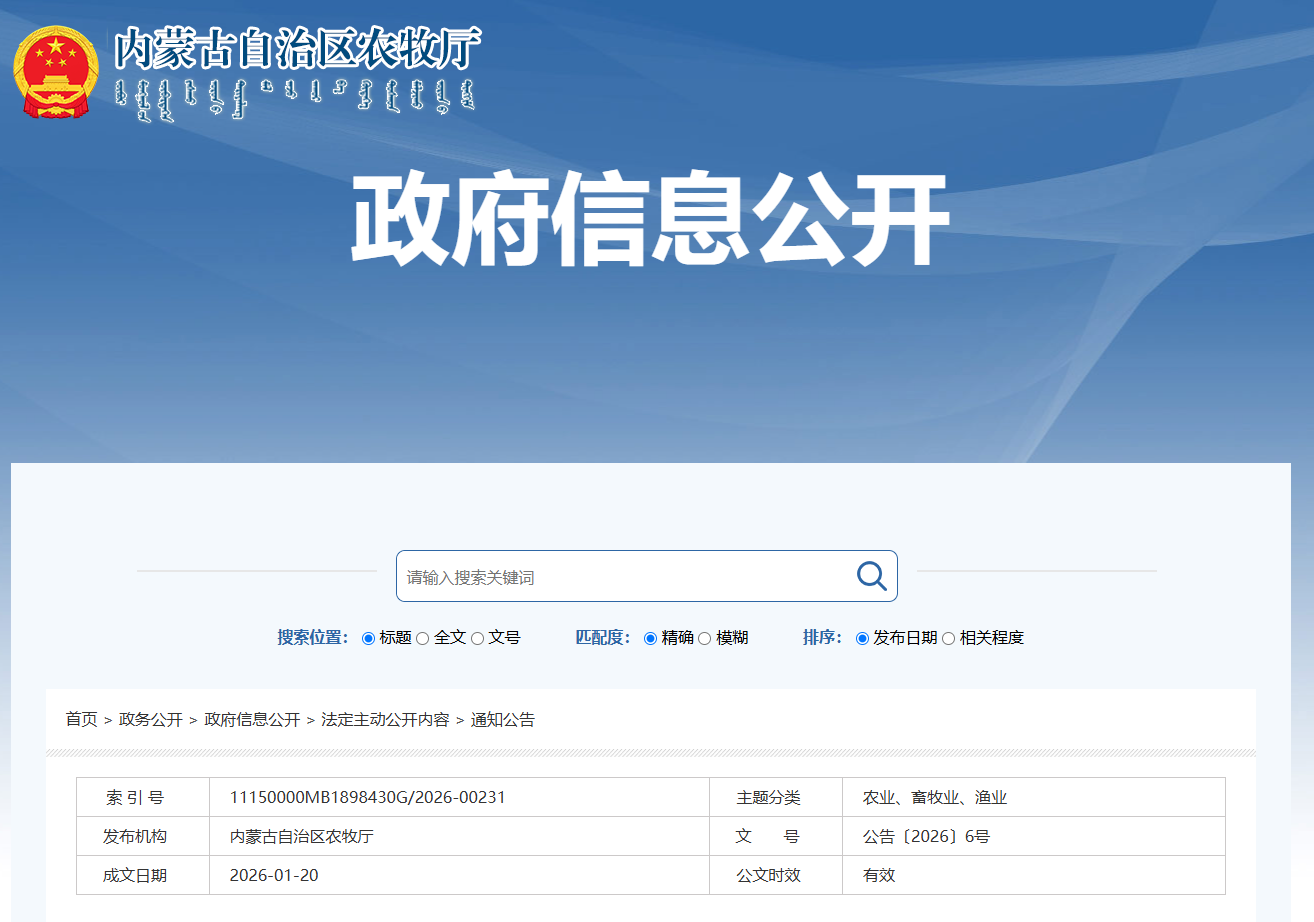Navigate to 法定主动公开内容 breadcrumb

[385, 719]
